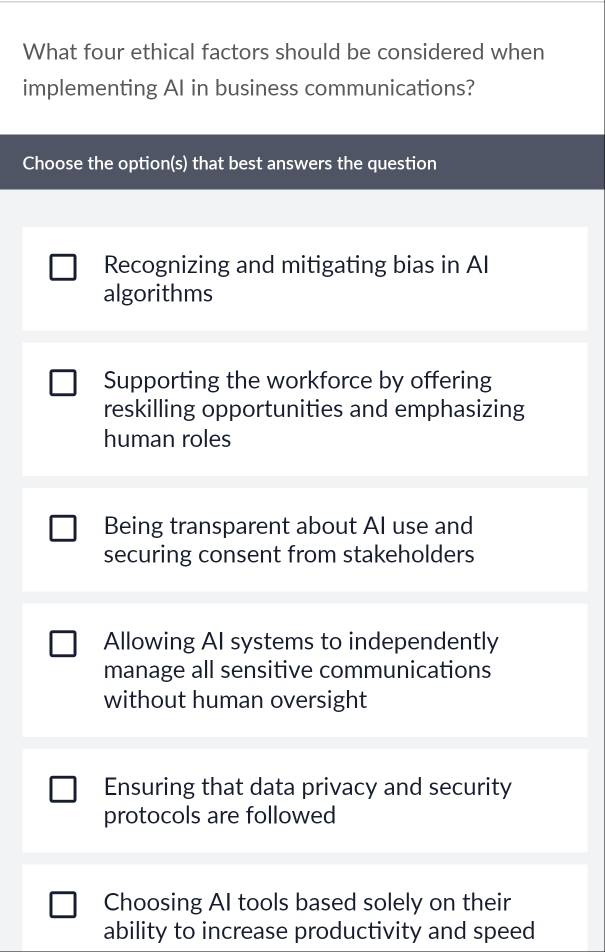Click the question text about four ethical factors
The image size is (605, 952).
[283, 70]
